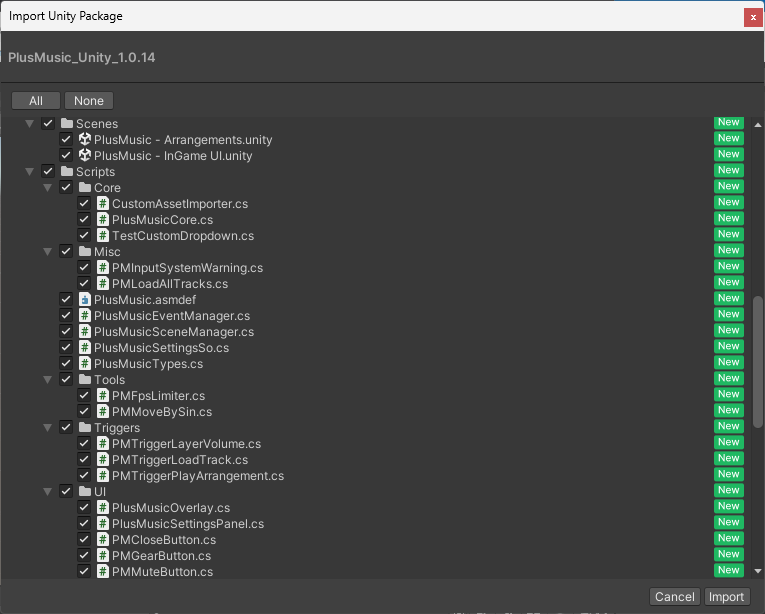Select the PlusMusicSceneManager.cs file name
The image size is (765, 614).
coord(174,331)
